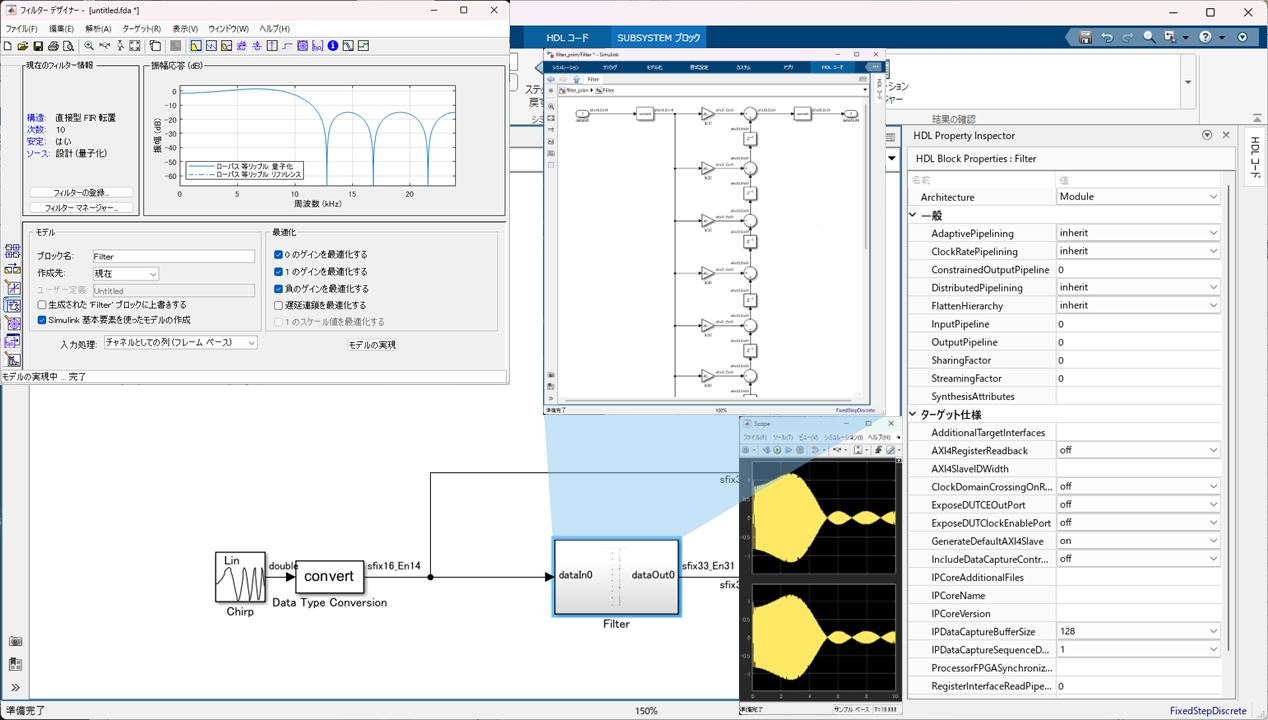The width and height of the screenshot is (1268, 720).
Task: Toggle Simulink 基本要素を使ったモデルの作成 checkbox
Action: tap(42, 320)
